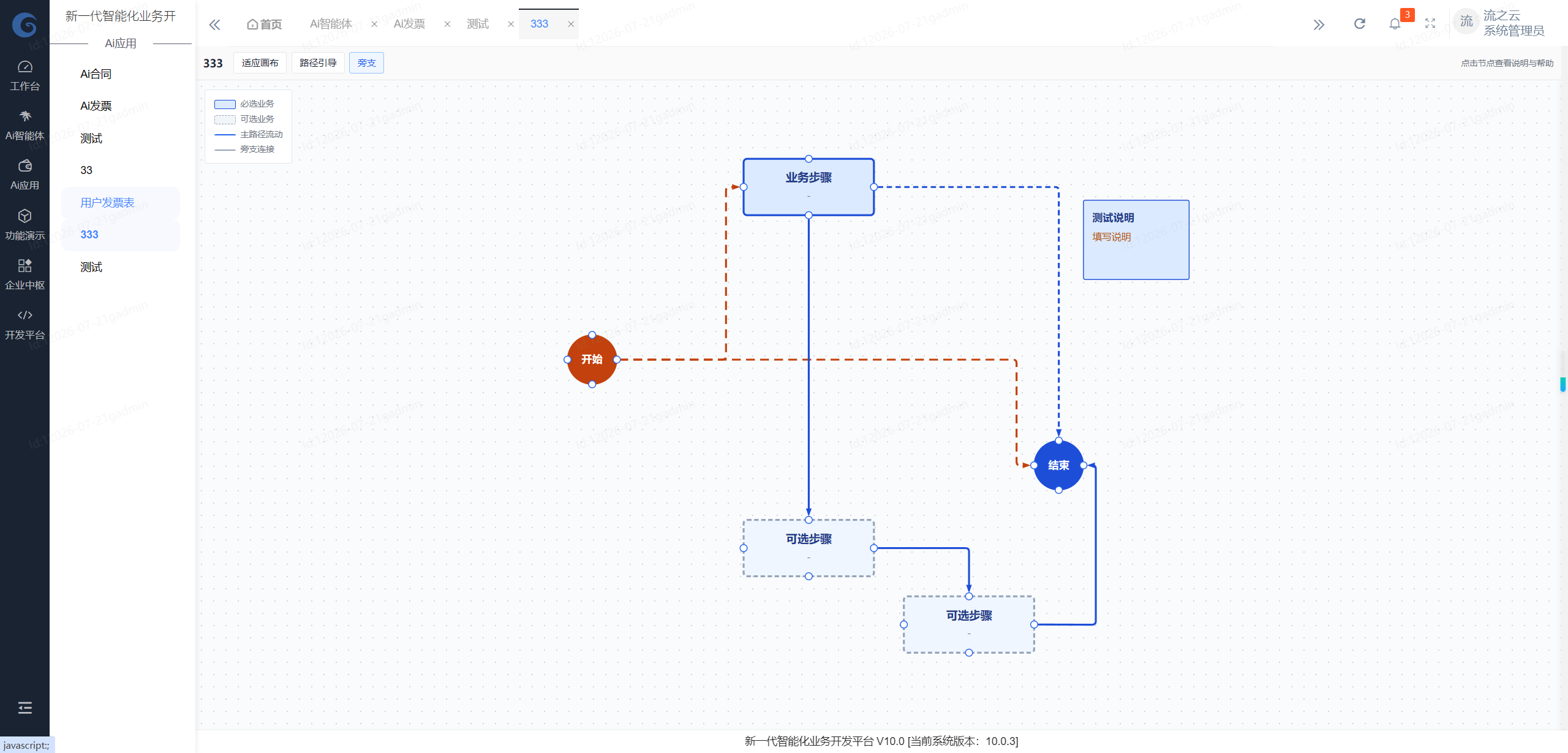Viewport: 1568px width, 753px height.
Task: Toggle fullscreen mode
Action: (x=1430, y=24)
